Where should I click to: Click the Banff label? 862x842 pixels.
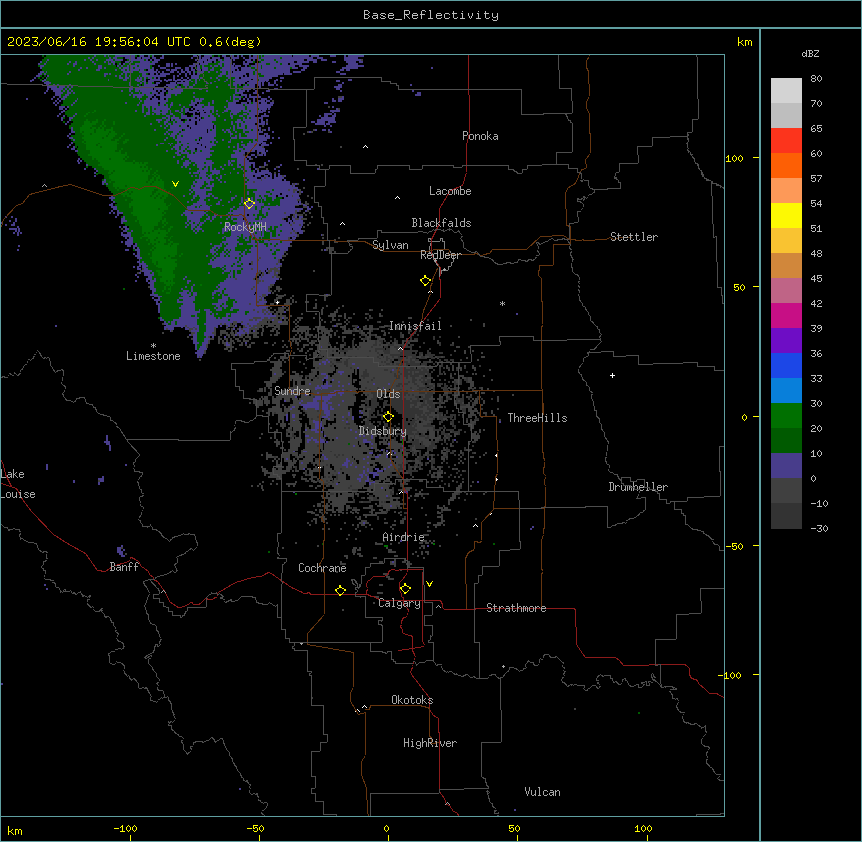click(x=124, y=567)
